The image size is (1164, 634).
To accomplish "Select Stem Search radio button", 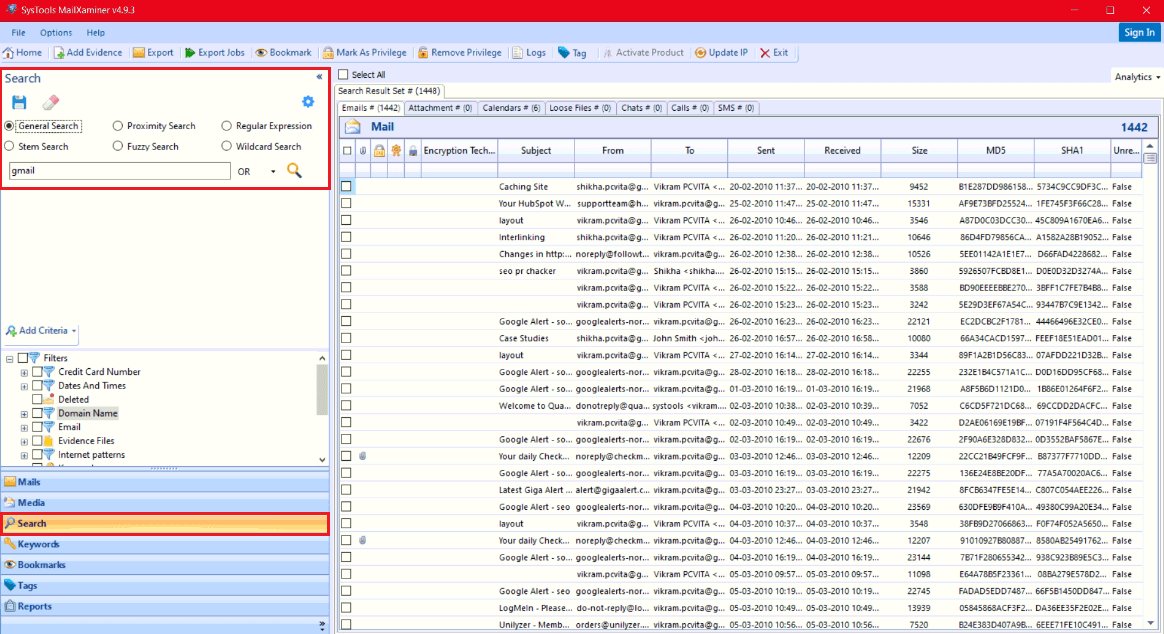I will (x=9, y=147).
